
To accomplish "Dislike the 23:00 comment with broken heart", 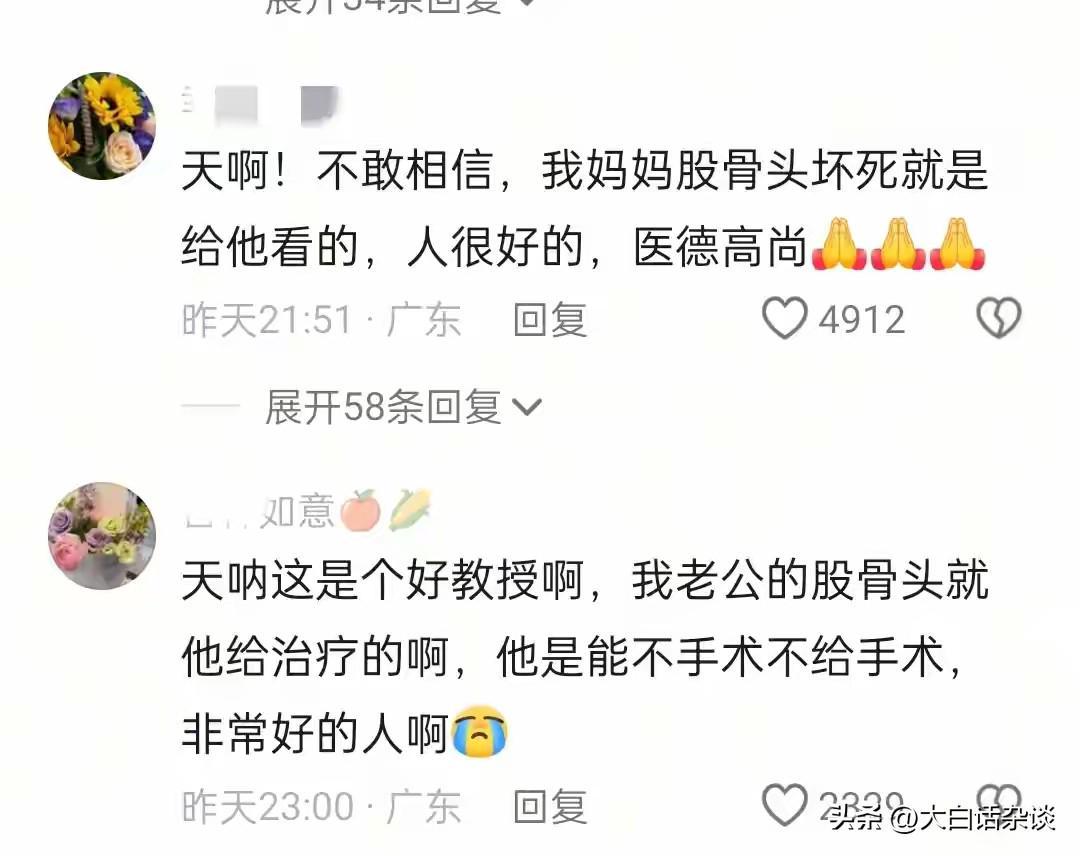I will point(999,800).
